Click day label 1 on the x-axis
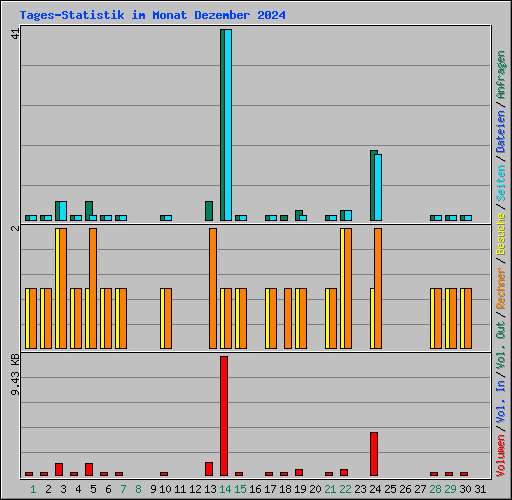Image resolution: width=512 pixels, height=500 pixels. click(33, 489)
